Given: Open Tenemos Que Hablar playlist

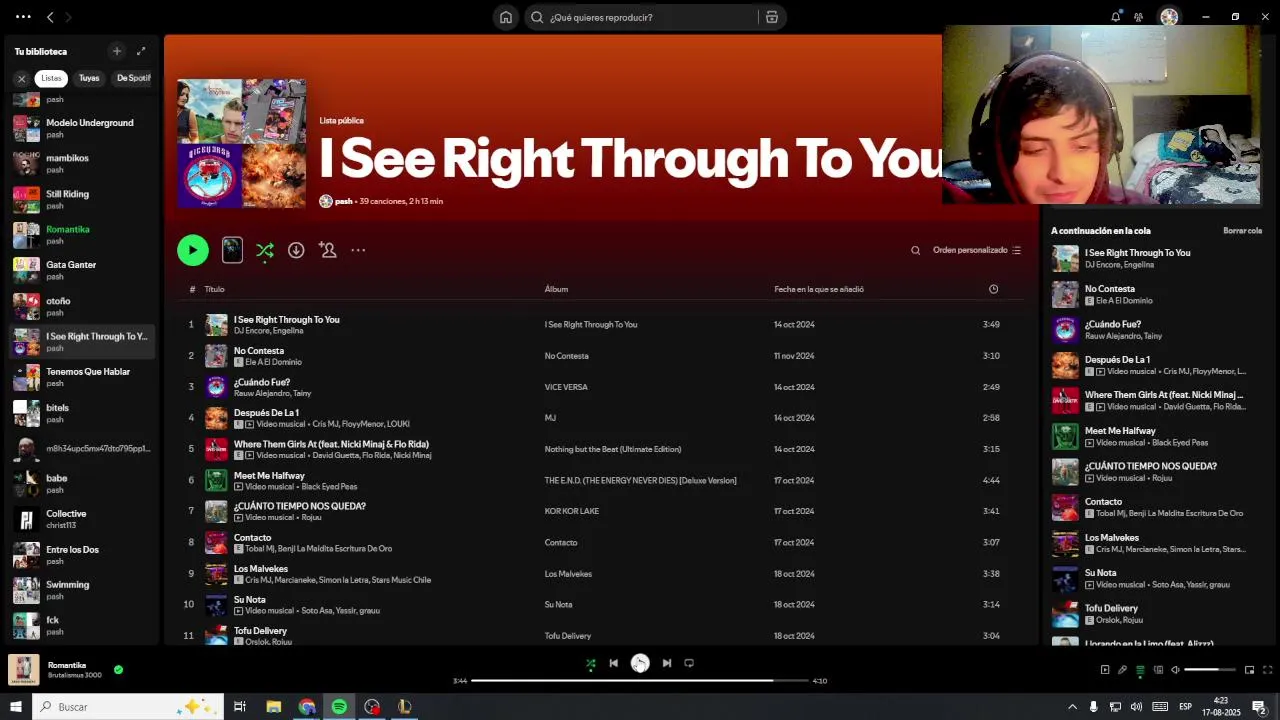Looking at the screenshot, I should [82, 377].
